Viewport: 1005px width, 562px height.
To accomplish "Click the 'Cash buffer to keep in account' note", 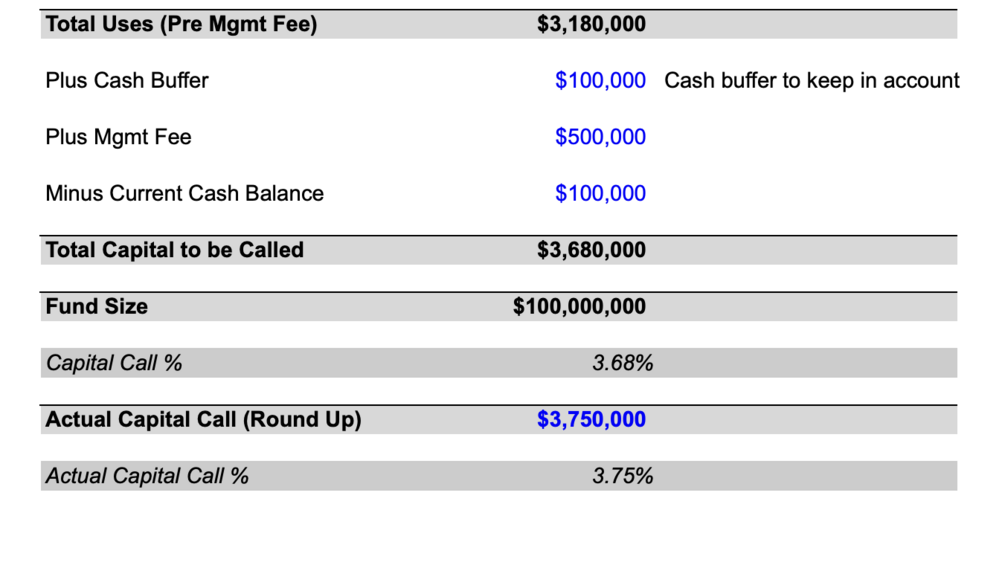I will click(811, 81).
